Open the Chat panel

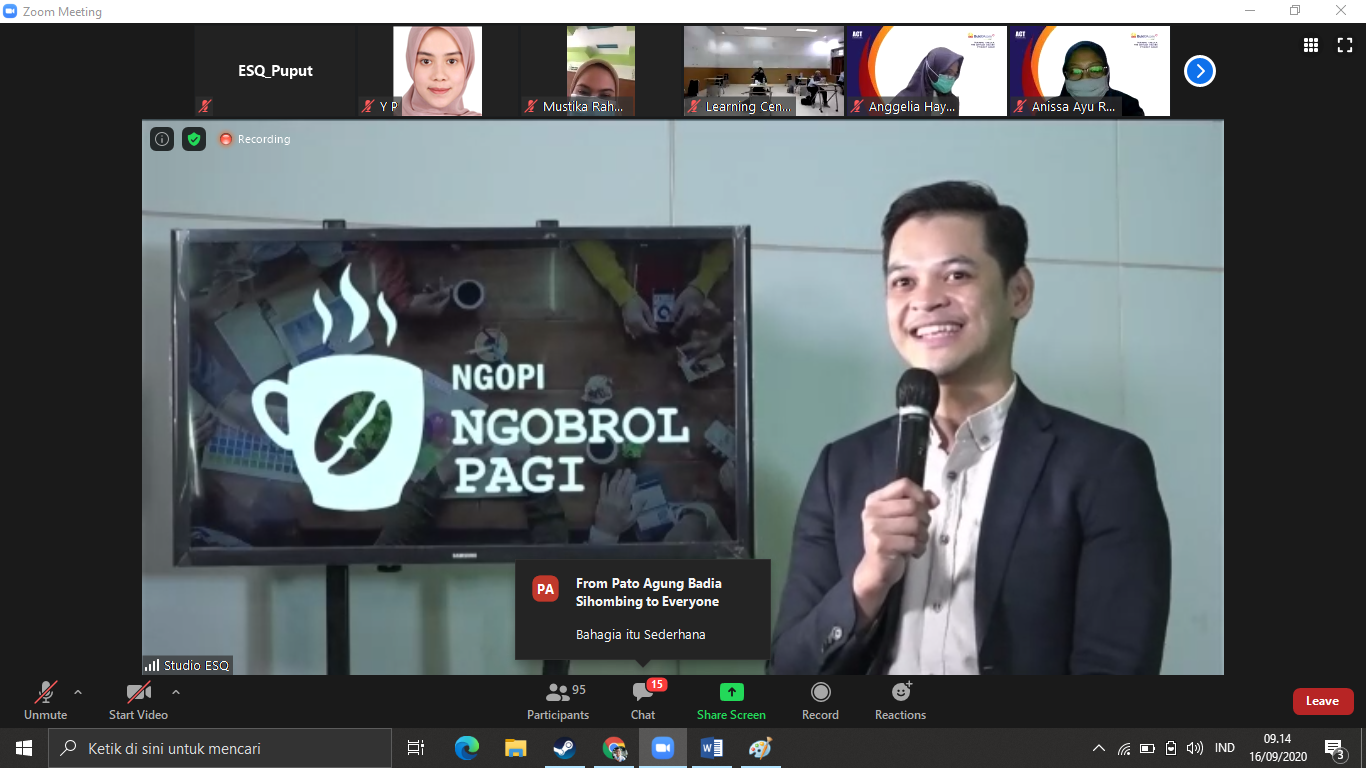(643, 700)
